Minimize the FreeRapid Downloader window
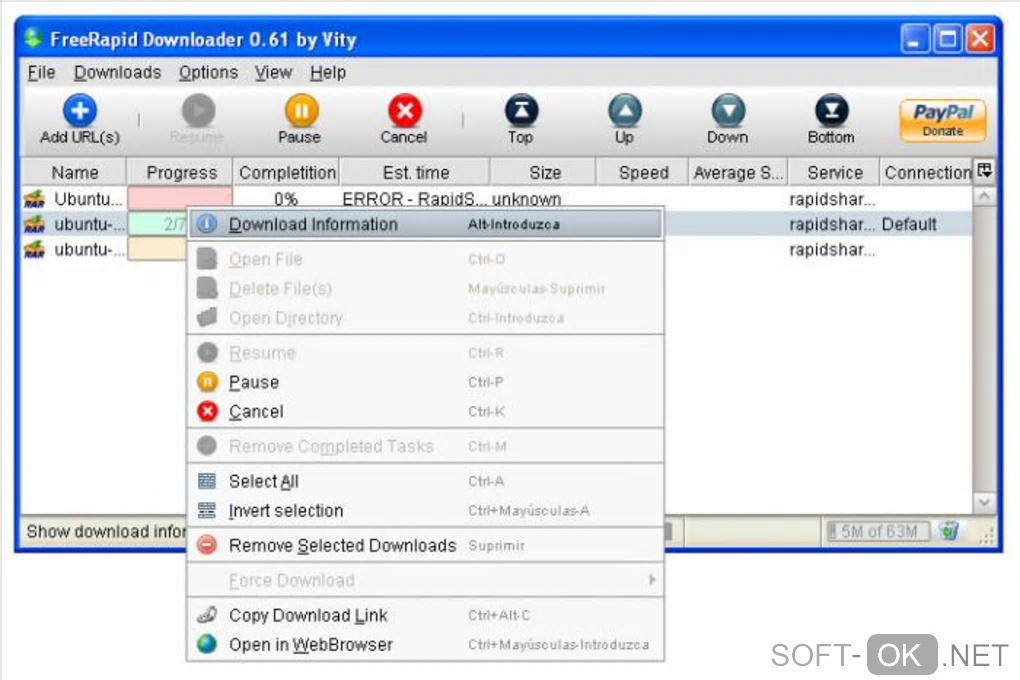The image size is (1020, 680). [x=915, y=39]
